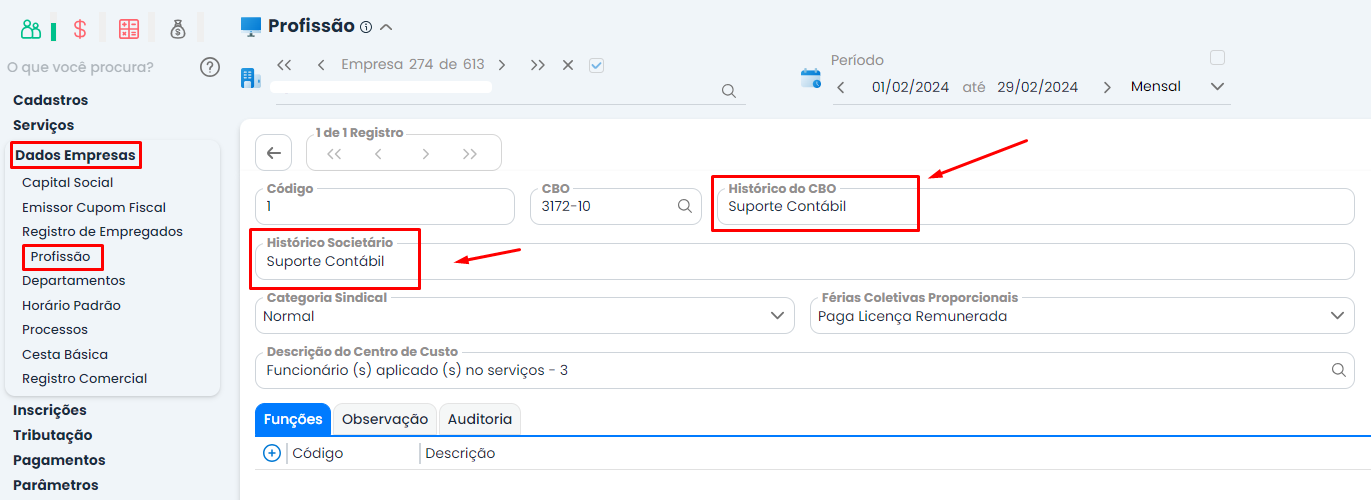
Task: Click the company building icon
Action: (251, 78)
